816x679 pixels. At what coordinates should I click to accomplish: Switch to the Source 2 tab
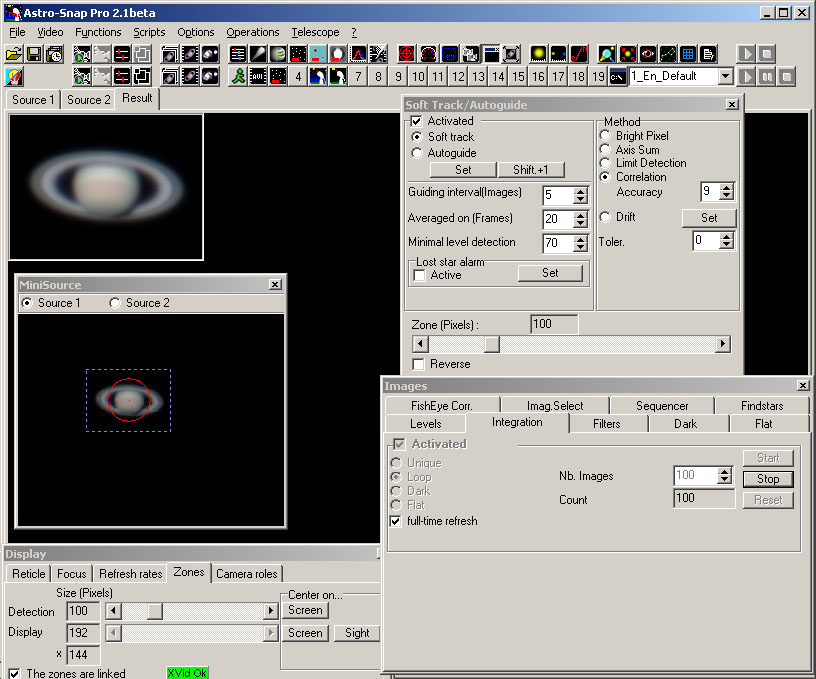pos(88,100)
